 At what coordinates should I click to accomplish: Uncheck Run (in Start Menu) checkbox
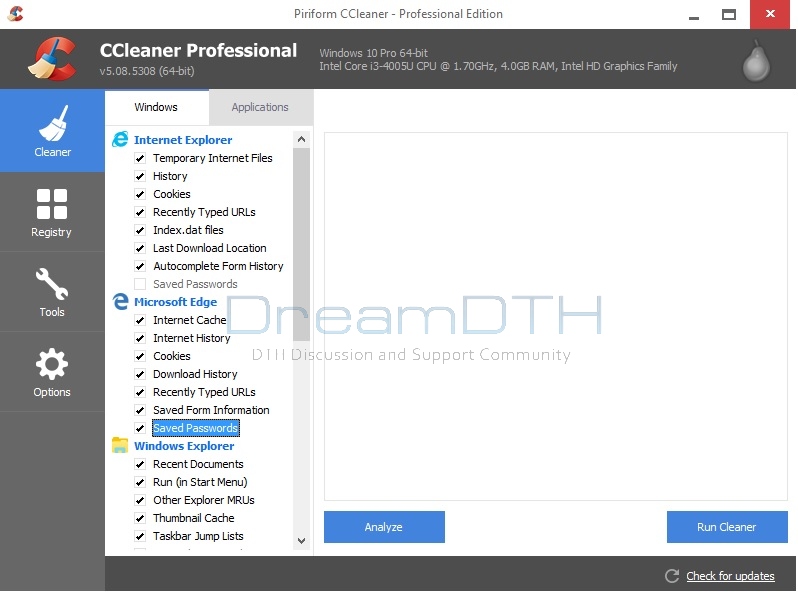point(140,482)
